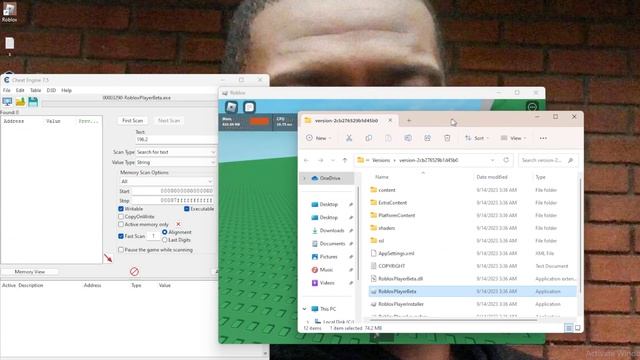
Task: Click Cheat Engine open file folder icon
Action: pyautogui.click(x=20, y=102)
